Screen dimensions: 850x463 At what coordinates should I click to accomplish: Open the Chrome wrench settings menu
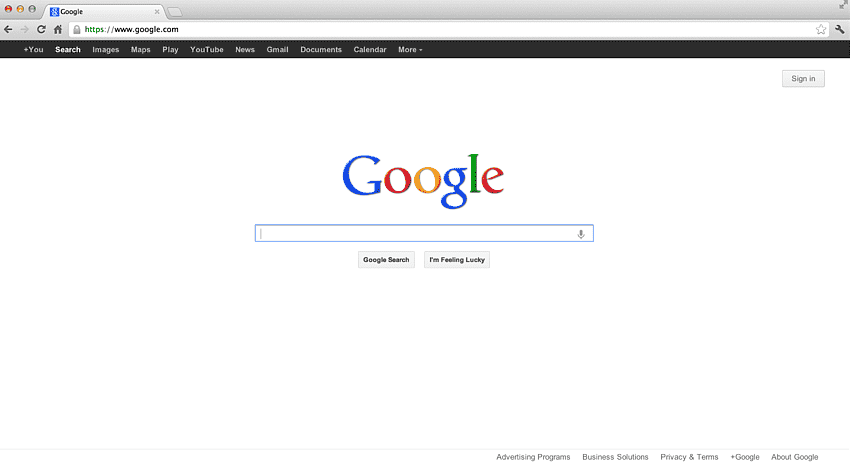(x=840, y=29)
